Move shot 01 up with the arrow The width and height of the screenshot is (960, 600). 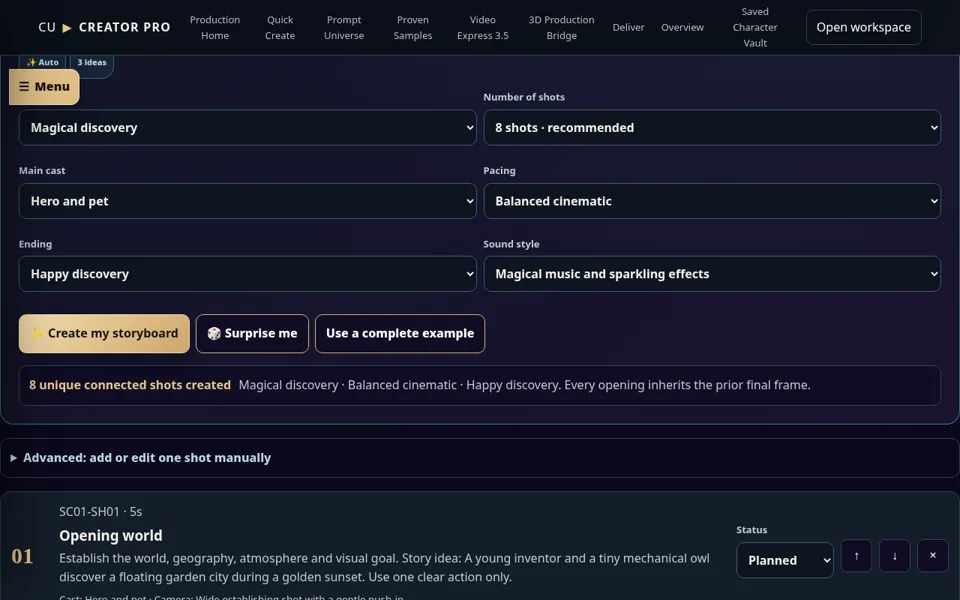coord(856,556)
